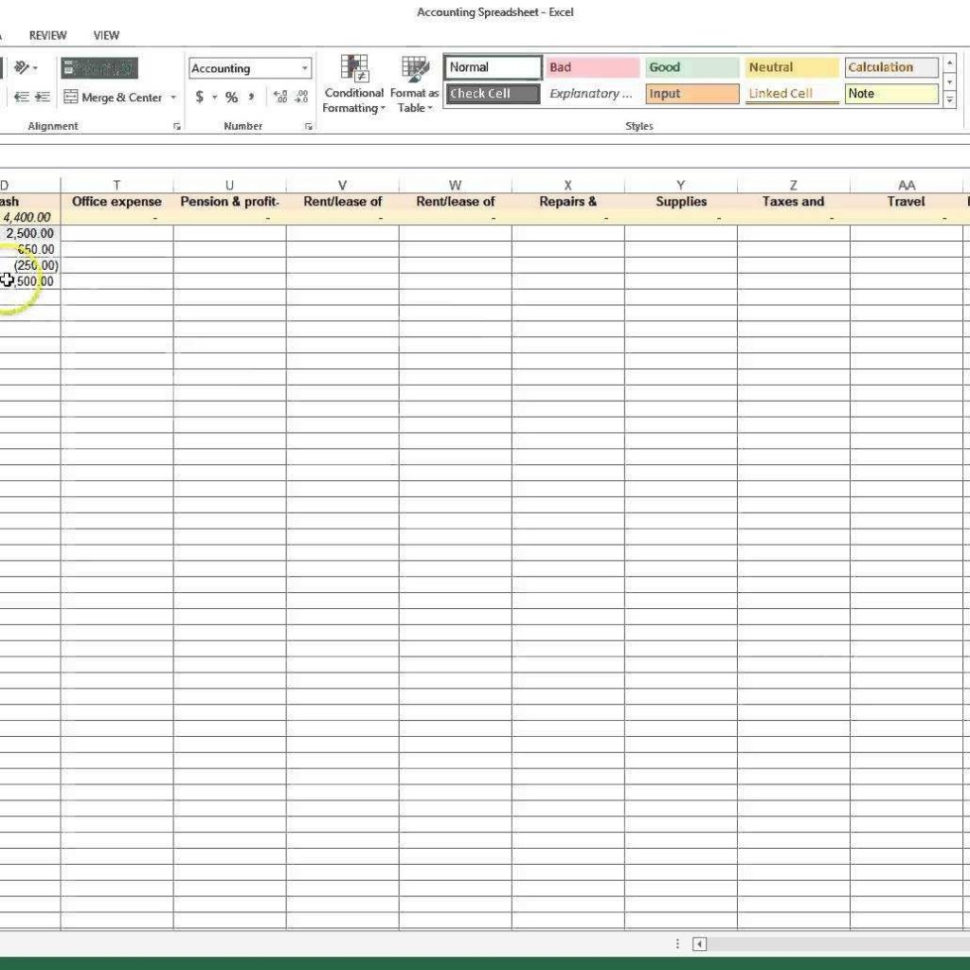Open the Merge & Center dropdown arrow
Image resolution: width=970 pixels, height=970 pixels.
point(174,97)
